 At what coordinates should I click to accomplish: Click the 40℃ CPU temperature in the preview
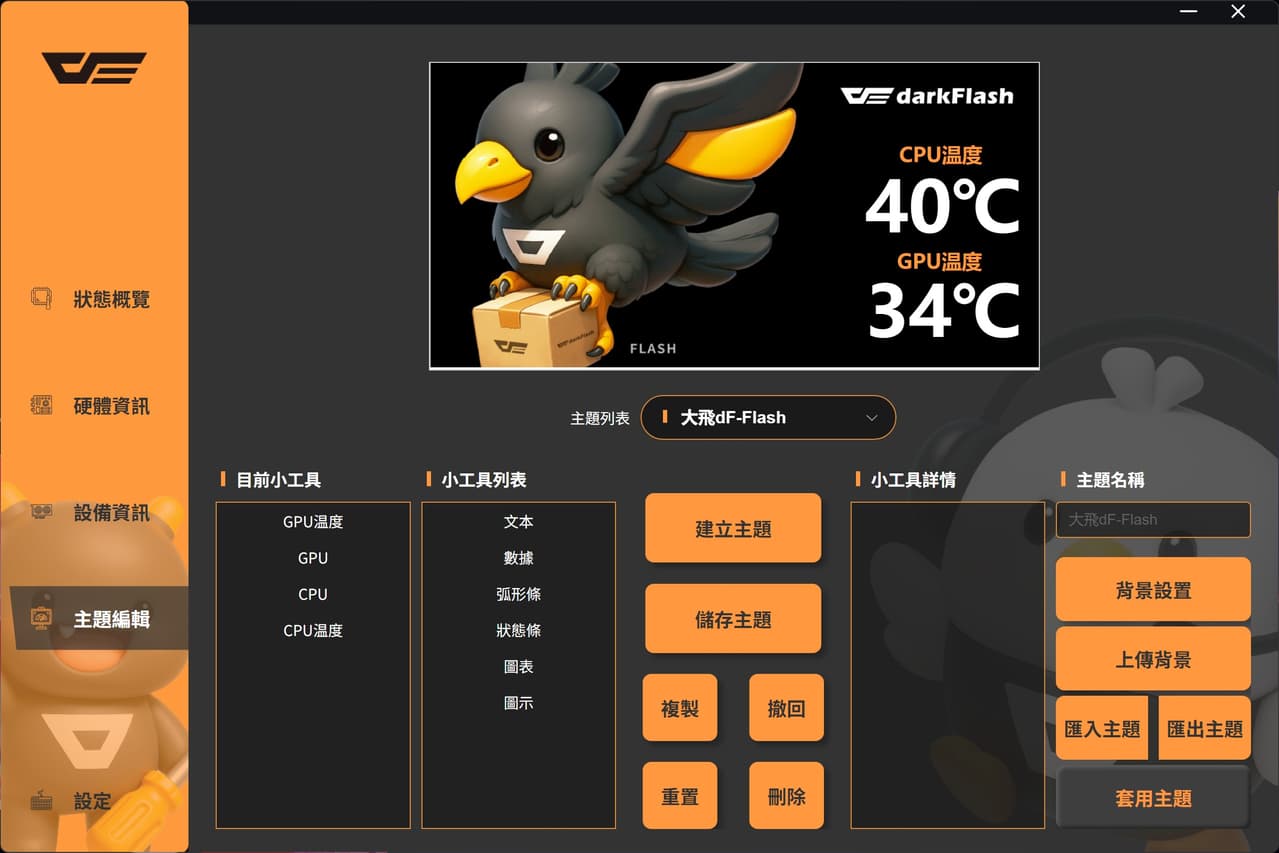point(942,205)
